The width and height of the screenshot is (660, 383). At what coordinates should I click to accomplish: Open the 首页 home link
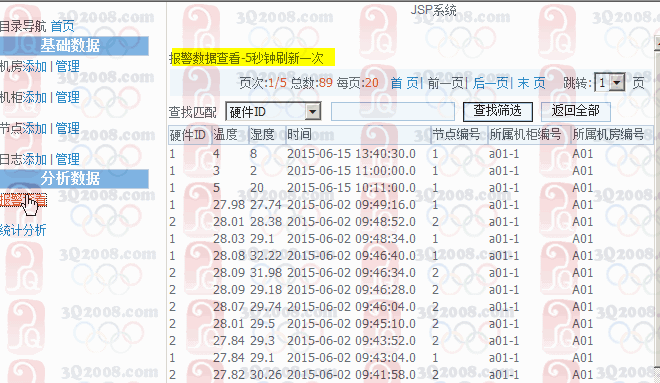tap(62, 26)
